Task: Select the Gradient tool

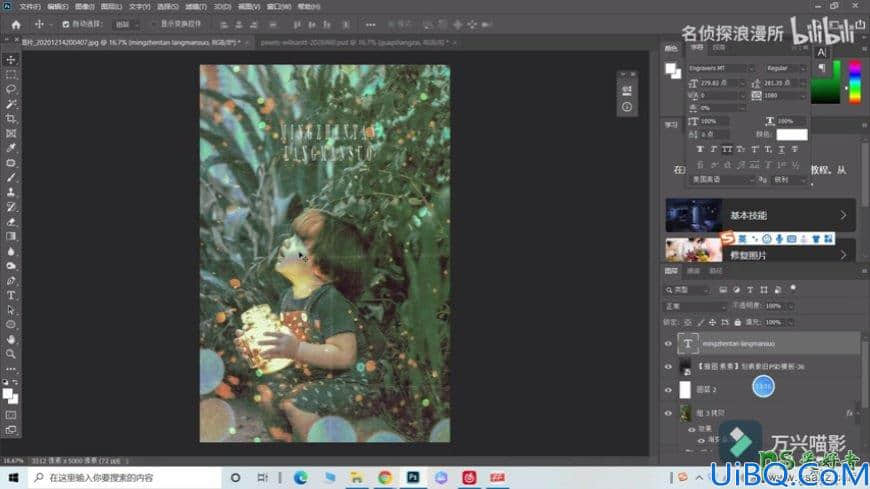Action: pyautogui.click(x=11, y=236)
